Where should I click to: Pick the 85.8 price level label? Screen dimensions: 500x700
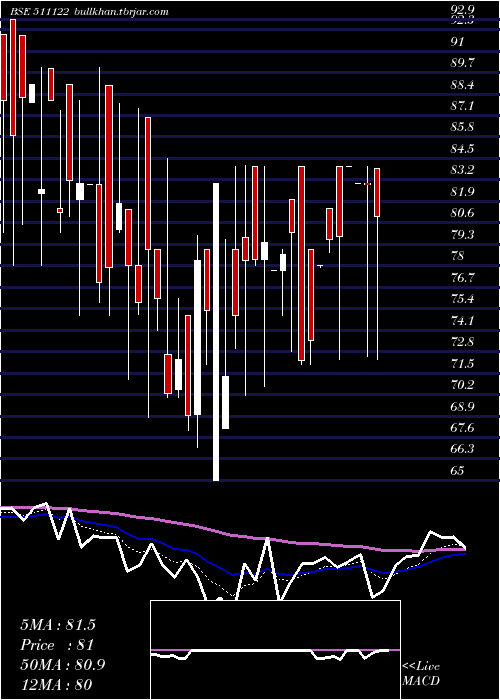[462, 127]
